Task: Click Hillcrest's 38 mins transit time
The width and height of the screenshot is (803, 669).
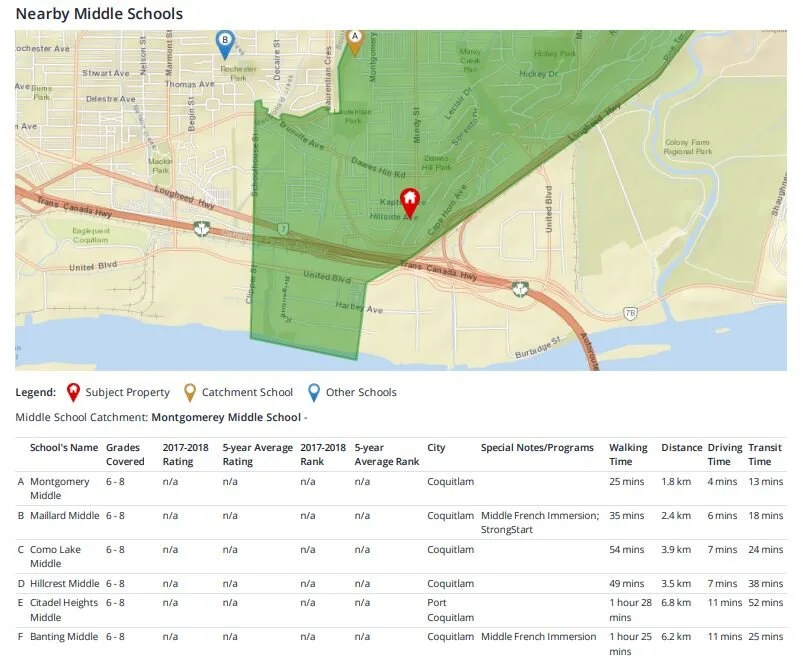Action: (766, 583)
